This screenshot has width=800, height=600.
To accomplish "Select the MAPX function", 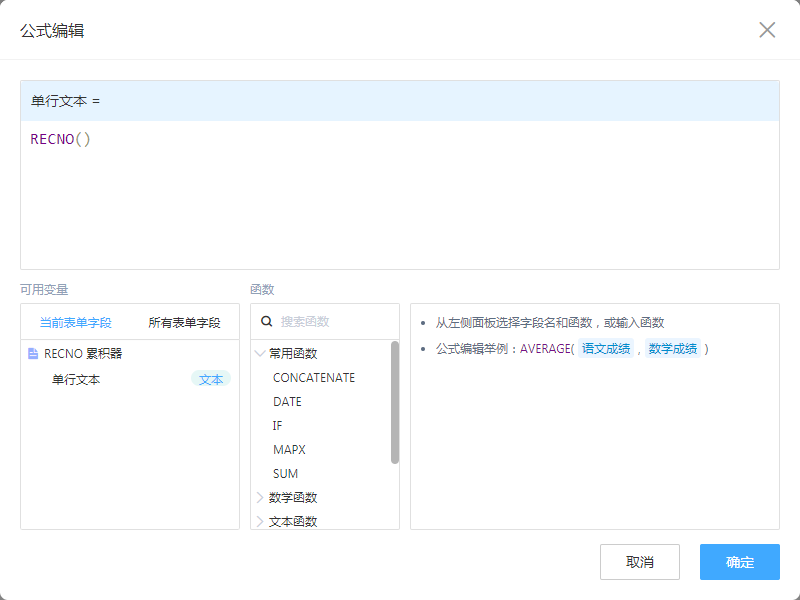I will click(x=289, y=450).
